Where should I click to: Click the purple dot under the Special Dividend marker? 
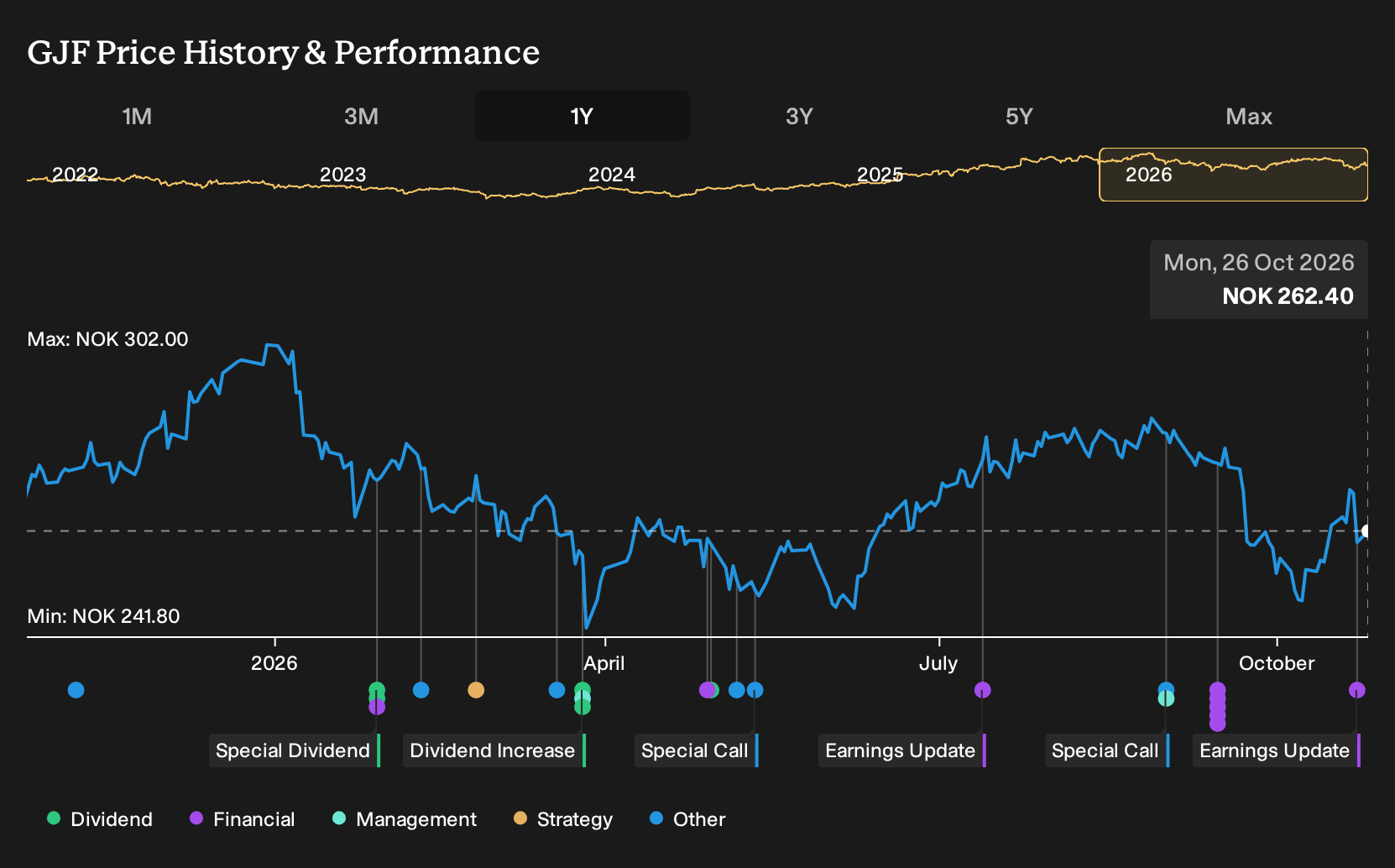(x=377, y=707)
